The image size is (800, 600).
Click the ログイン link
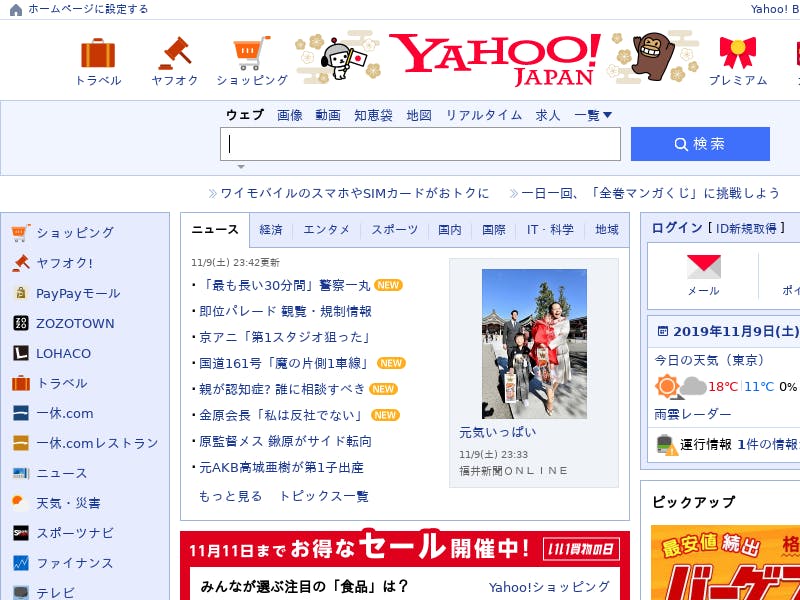677,228
